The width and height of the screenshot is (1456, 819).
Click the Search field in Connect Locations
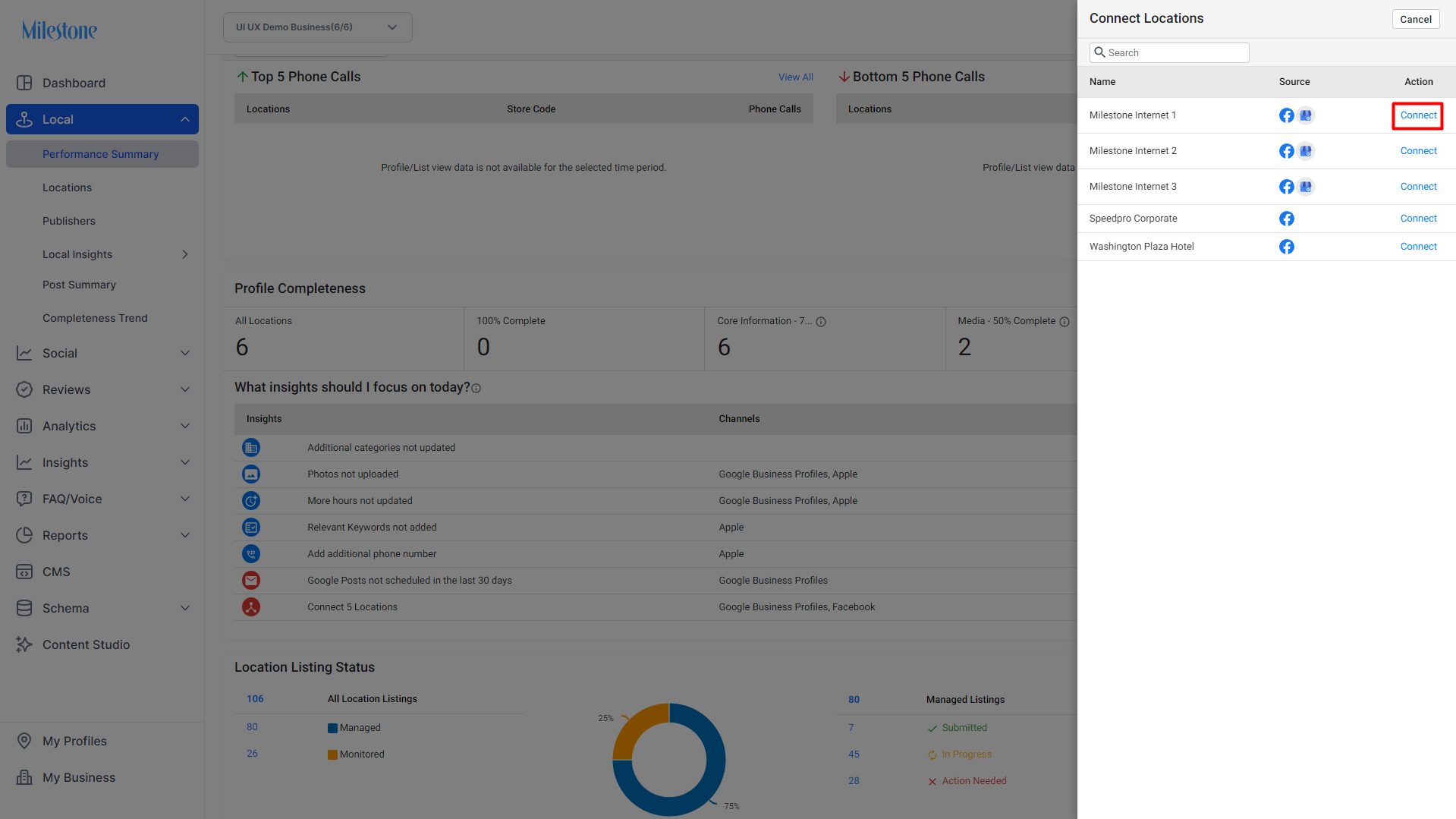tap(1169, 52)
